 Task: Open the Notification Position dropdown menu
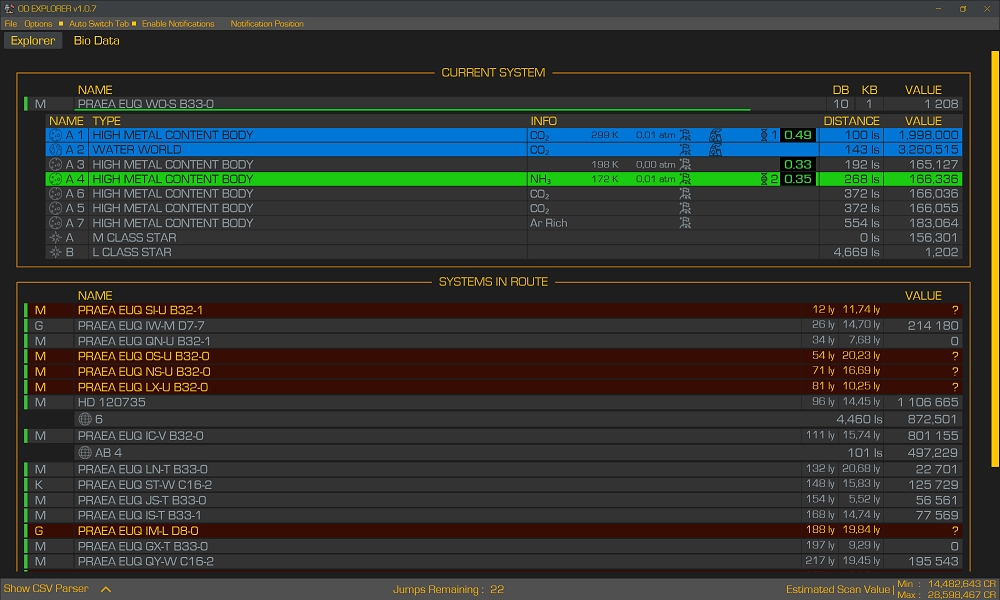pyautogui.click(x=267, y=24)
